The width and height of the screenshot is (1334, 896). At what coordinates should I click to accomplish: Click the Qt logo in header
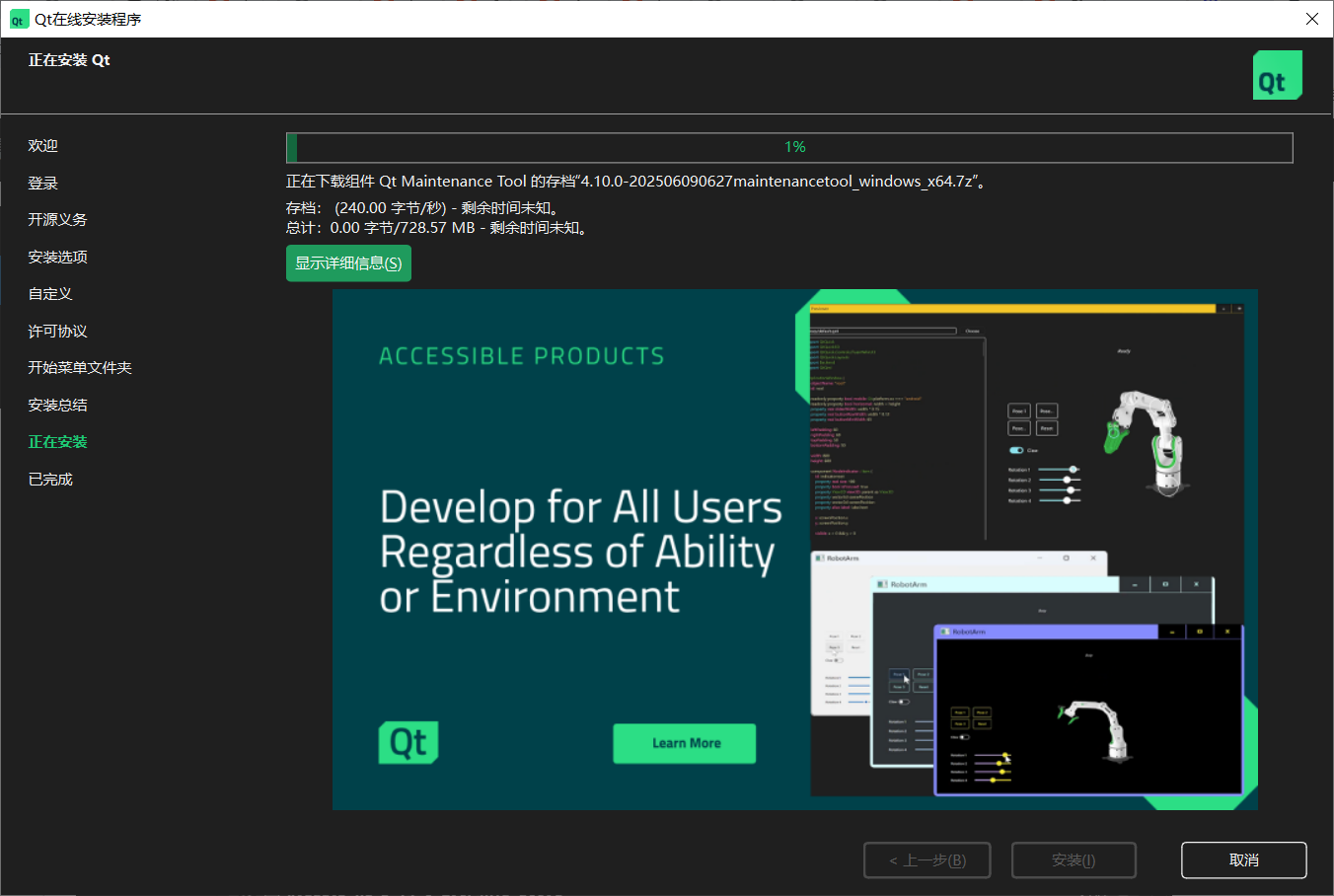1278,75
